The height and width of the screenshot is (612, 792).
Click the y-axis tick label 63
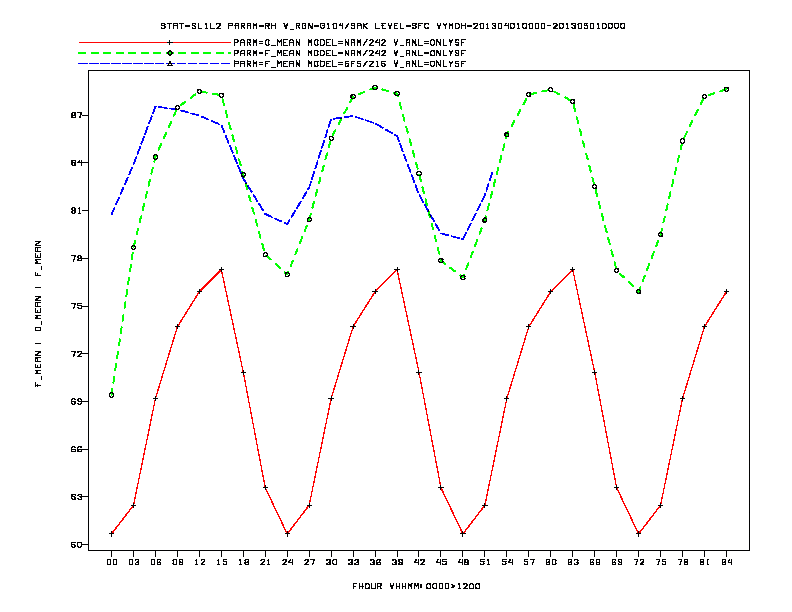76,497
